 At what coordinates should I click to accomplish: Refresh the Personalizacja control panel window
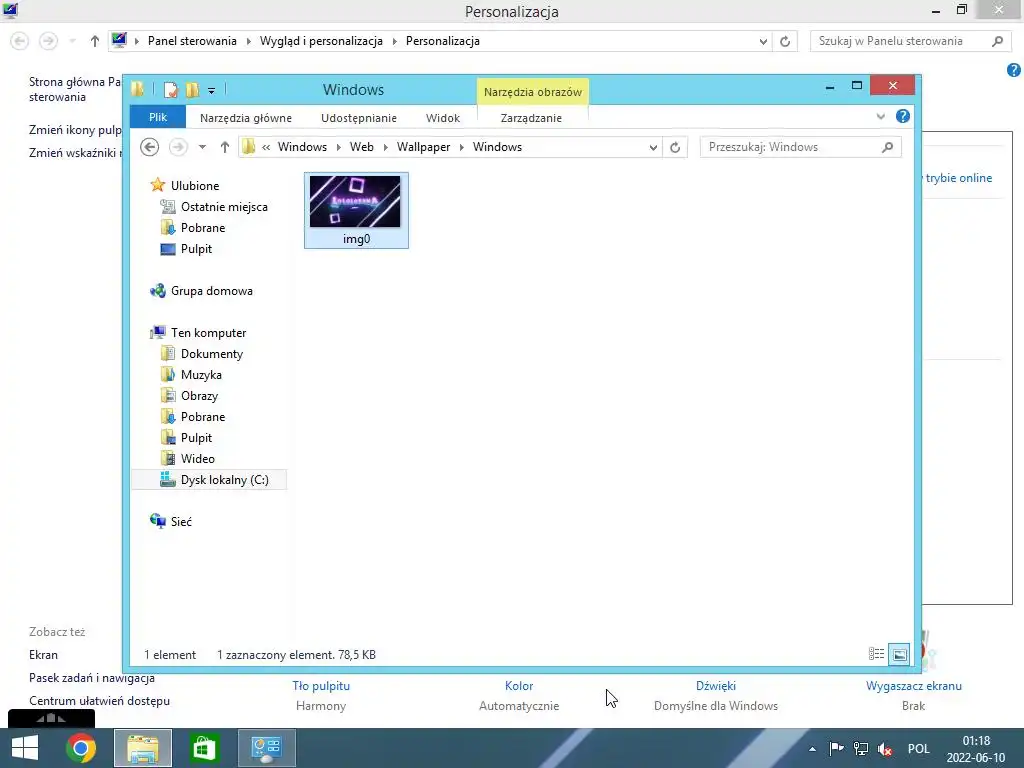point(785,41)
